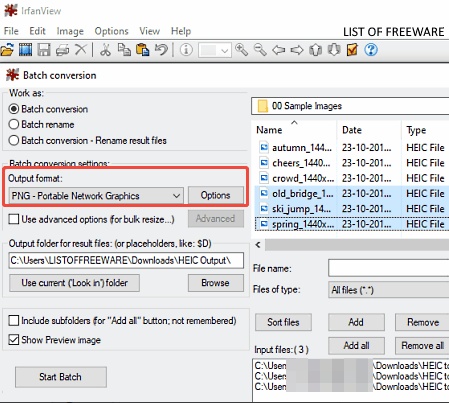The image size is (449, 403).
Task: Open the File menu
Action: [11, 31]
